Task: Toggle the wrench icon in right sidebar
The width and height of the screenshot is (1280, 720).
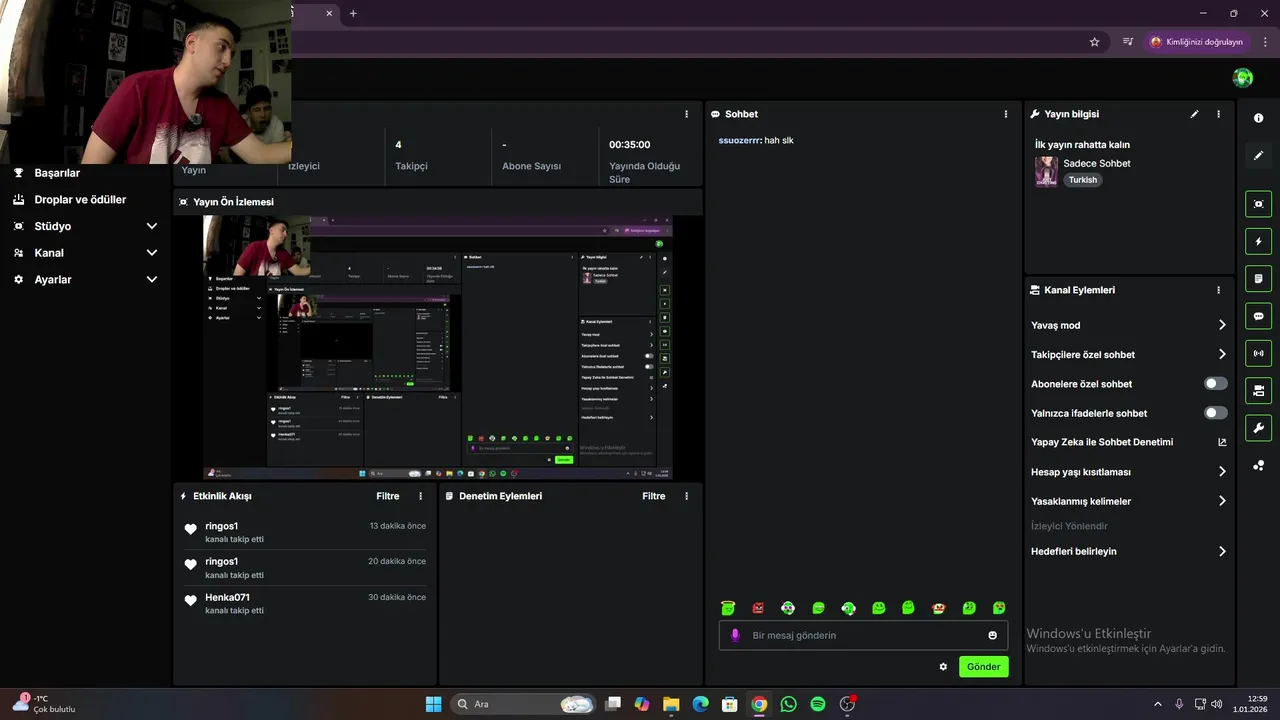Action: 1258,428
